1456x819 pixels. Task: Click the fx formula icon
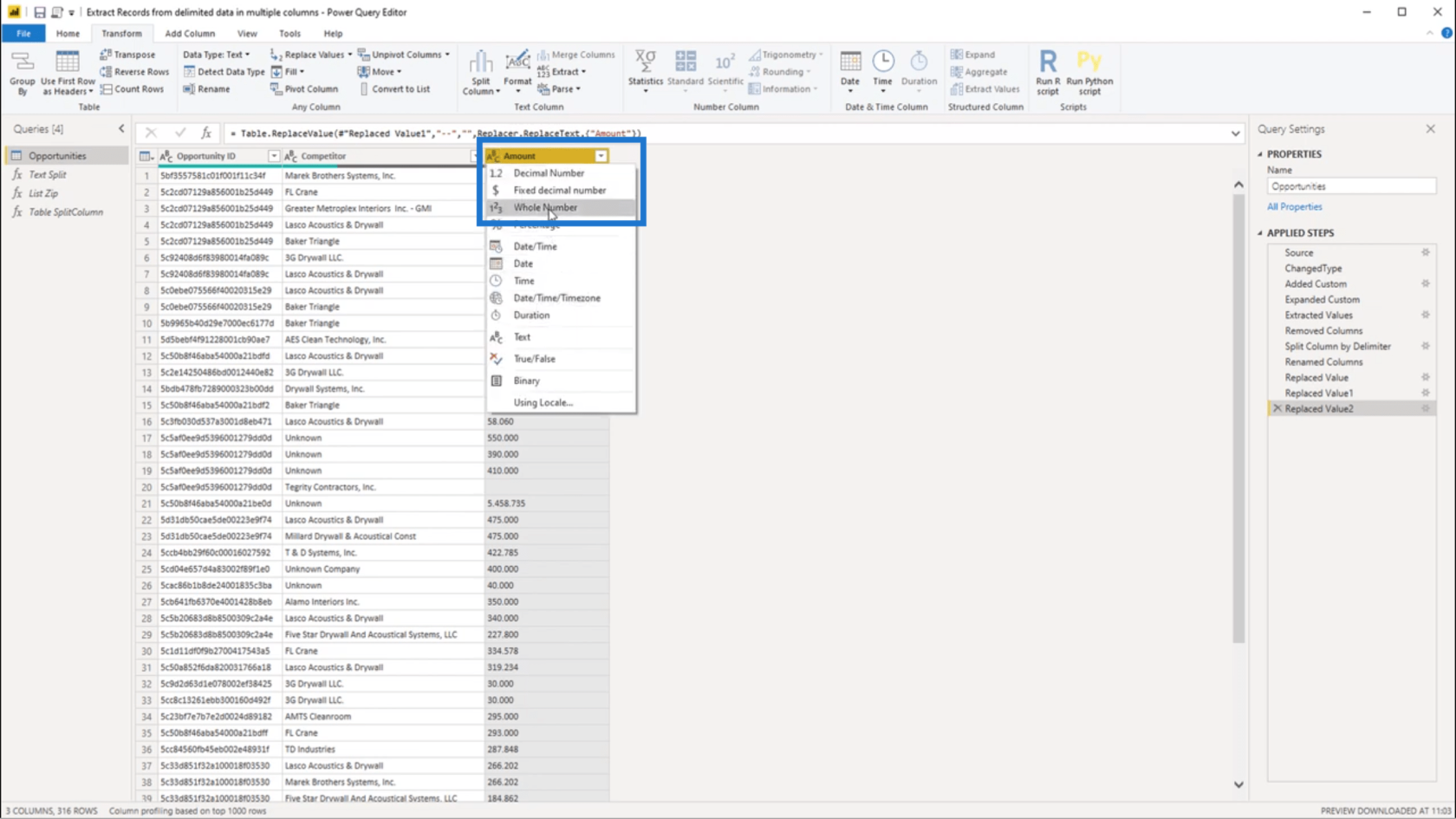206,133
